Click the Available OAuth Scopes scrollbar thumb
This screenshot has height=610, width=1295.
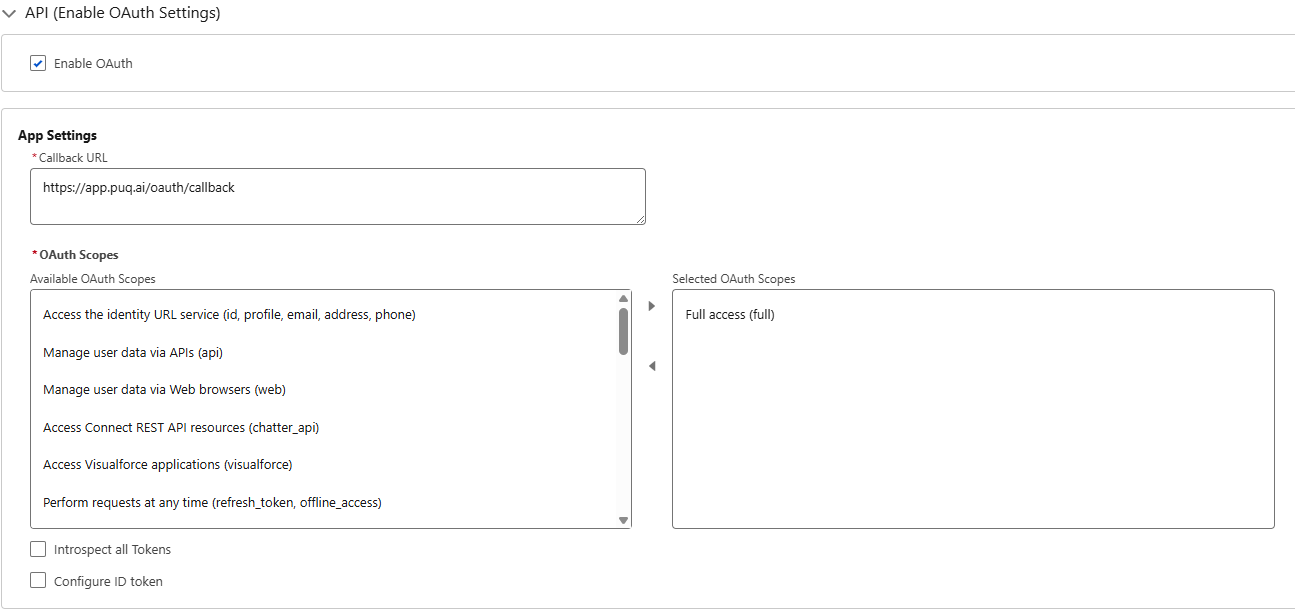click(x=623, y=331)
